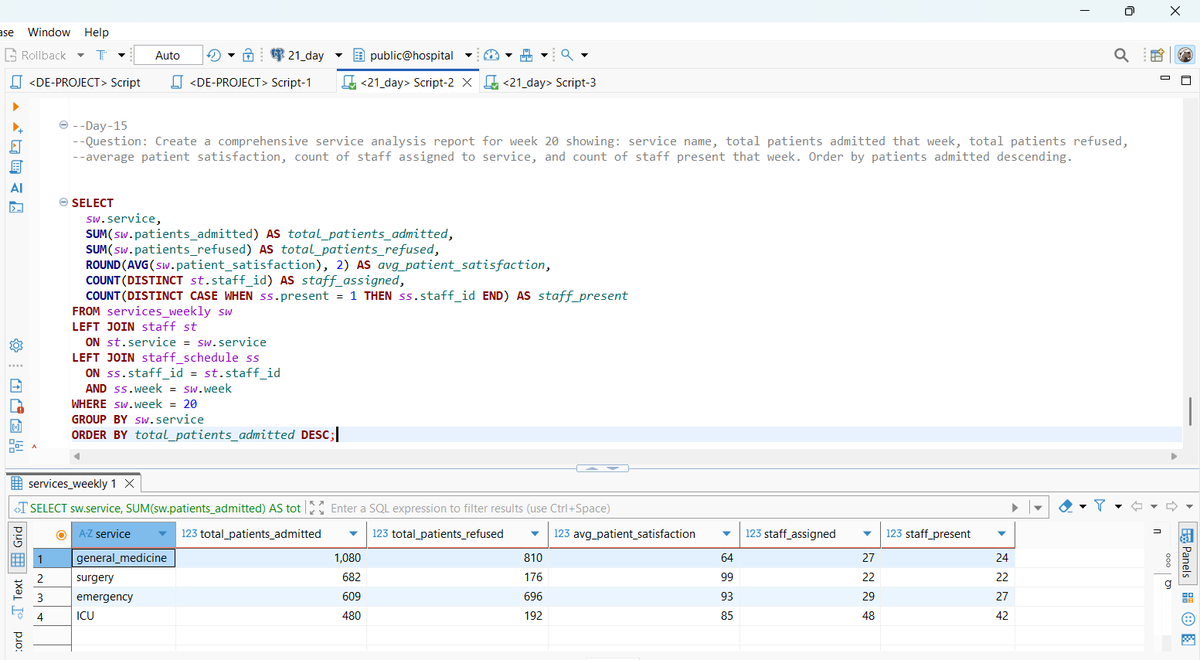Maximize the editor area icon
The image size is (1200, 660).
click(1186, 81)
